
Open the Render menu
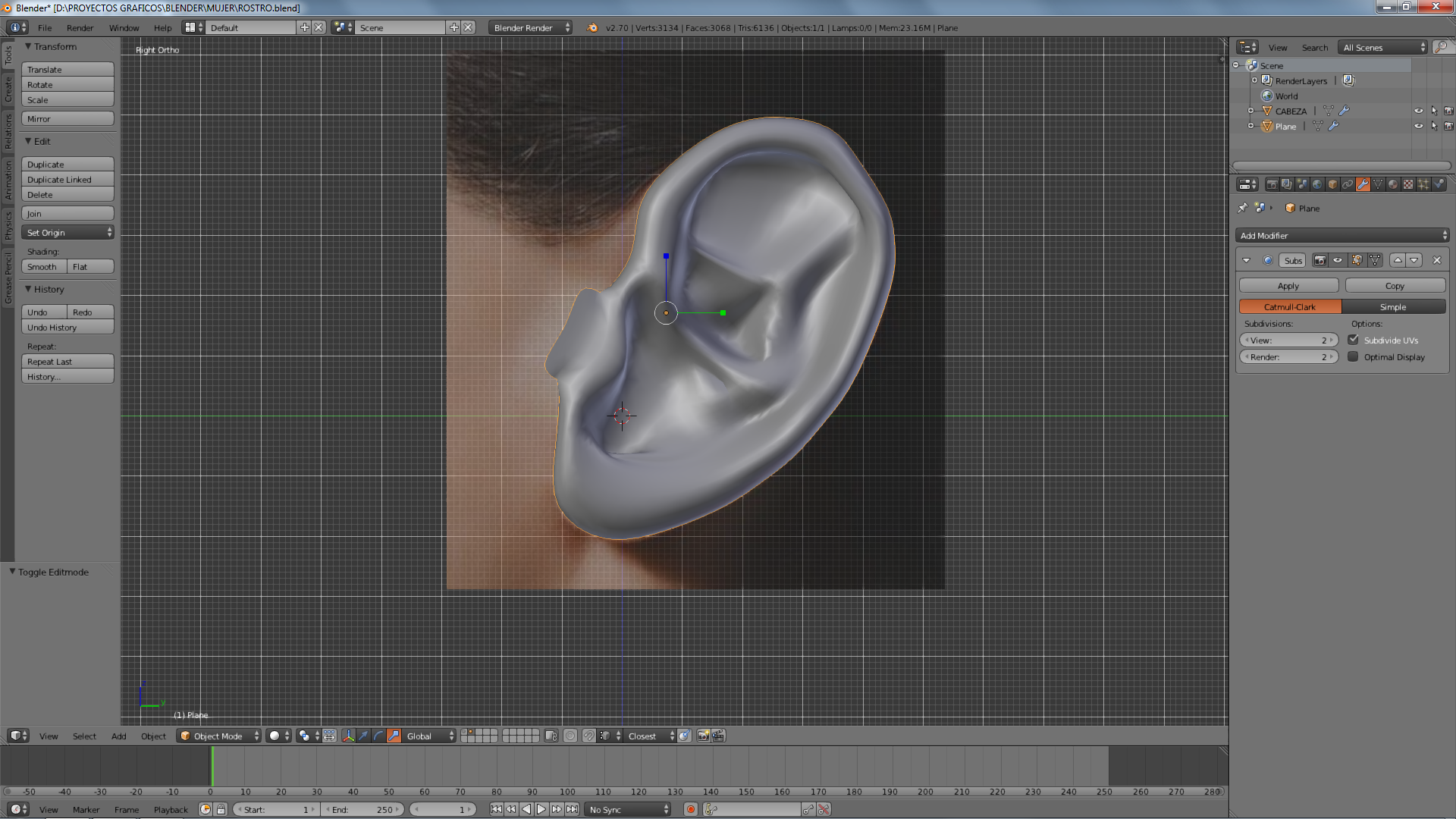(x=80, y=28)
